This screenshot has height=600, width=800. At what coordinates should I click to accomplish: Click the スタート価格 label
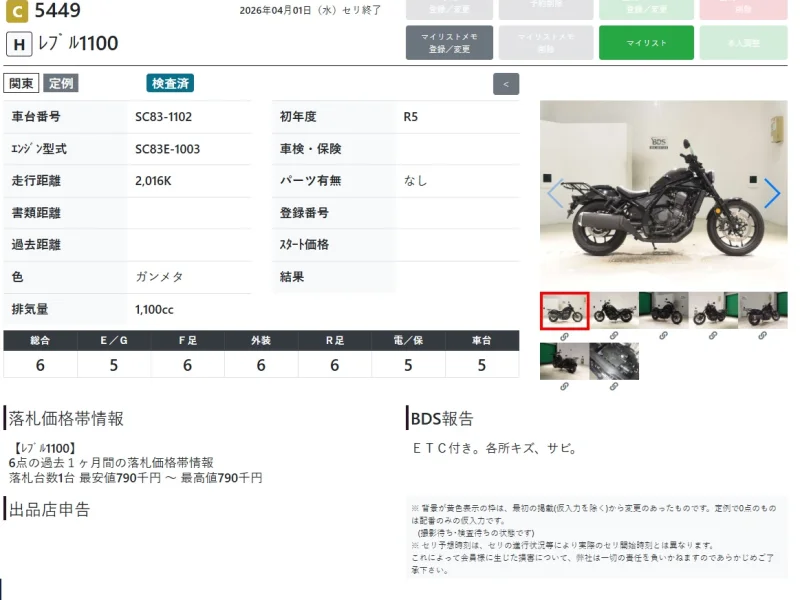tap(304, 245)
